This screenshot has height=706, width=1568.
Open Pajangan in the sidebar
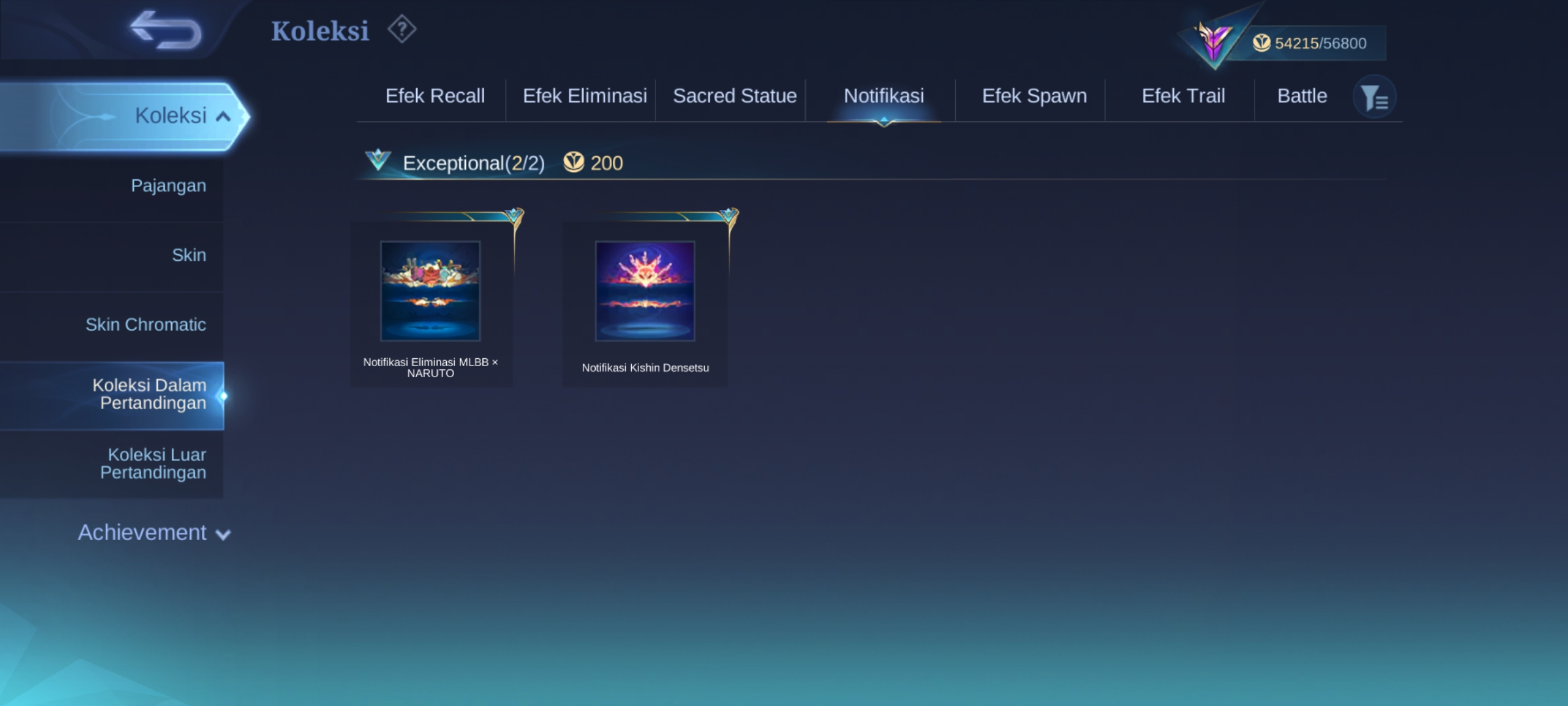click(x=168, y=186)
